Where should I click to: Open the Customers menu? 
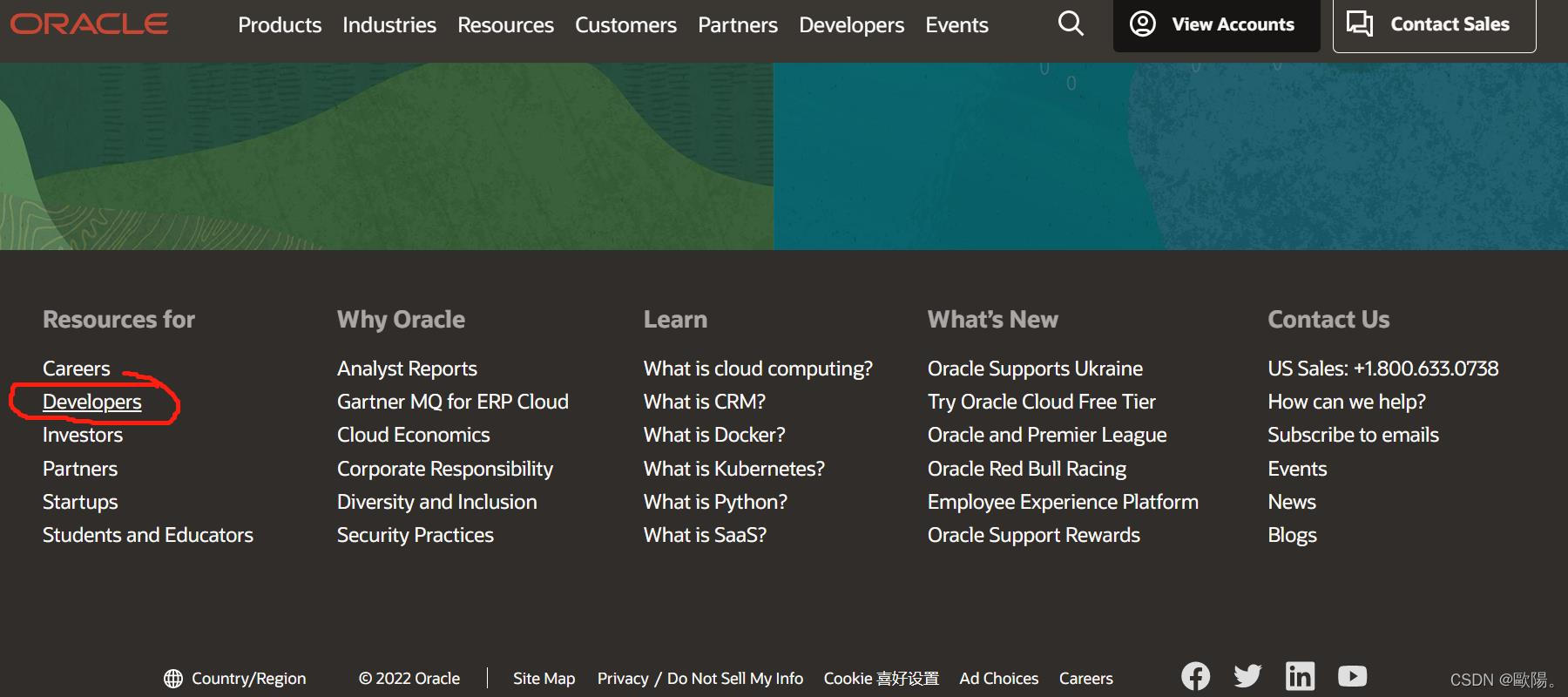(625, 25)
